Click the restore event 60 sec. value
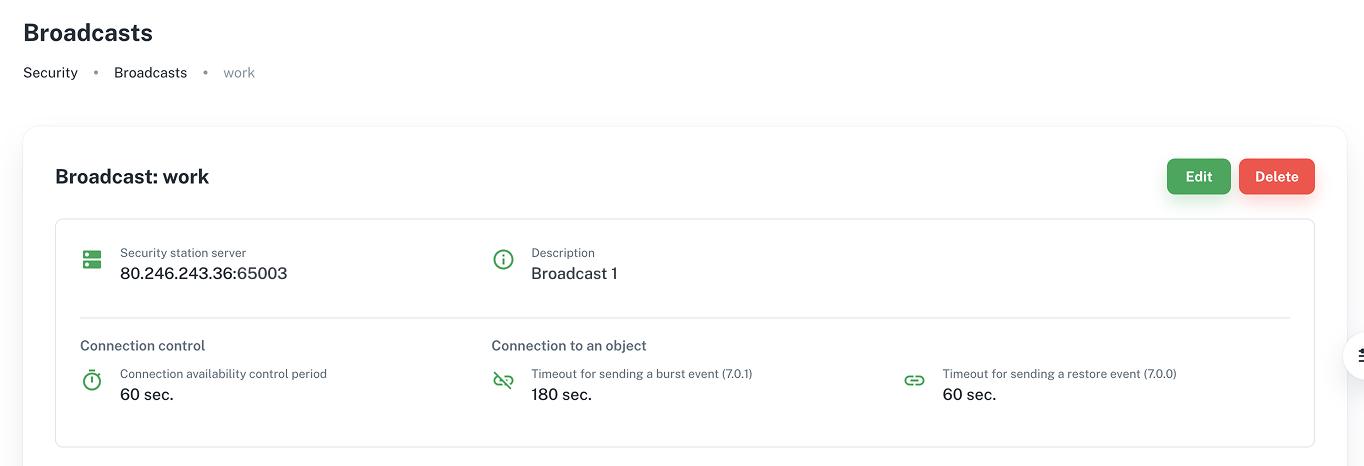 (969, 394)
